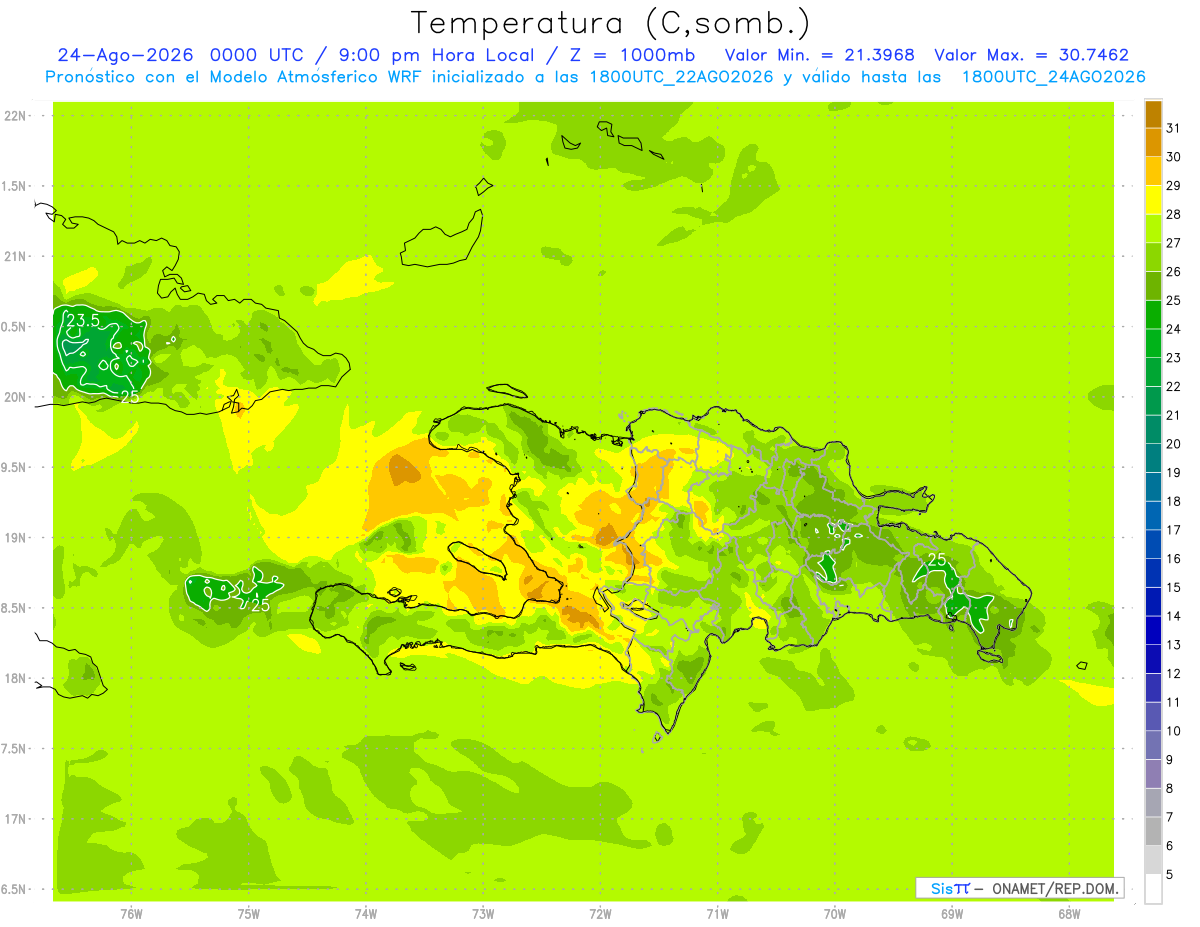Image resolution: width=1200 pixels, height=927 pixels.
Task: Click the legend value '10'
Action: point(1174,731)
